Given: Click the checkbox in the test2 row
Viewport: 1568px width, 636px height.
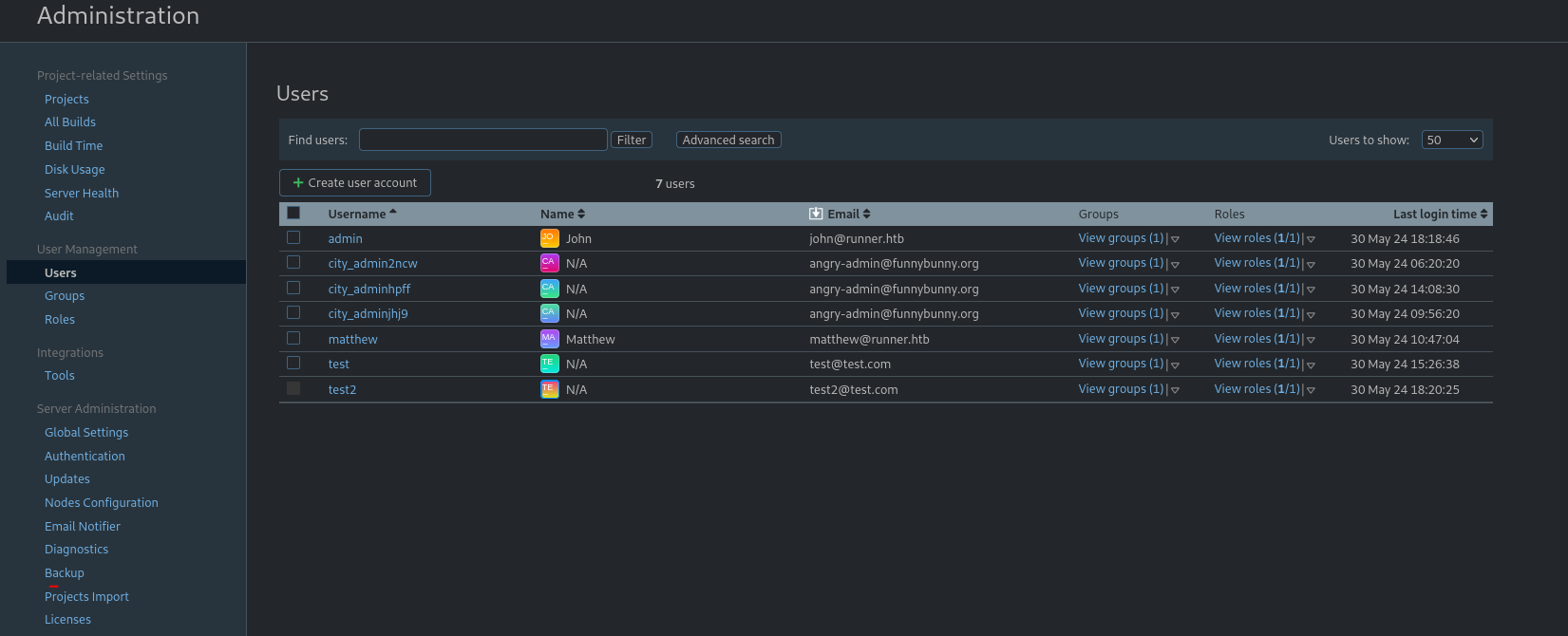Looking at the screenshot, I should point(293,388).
